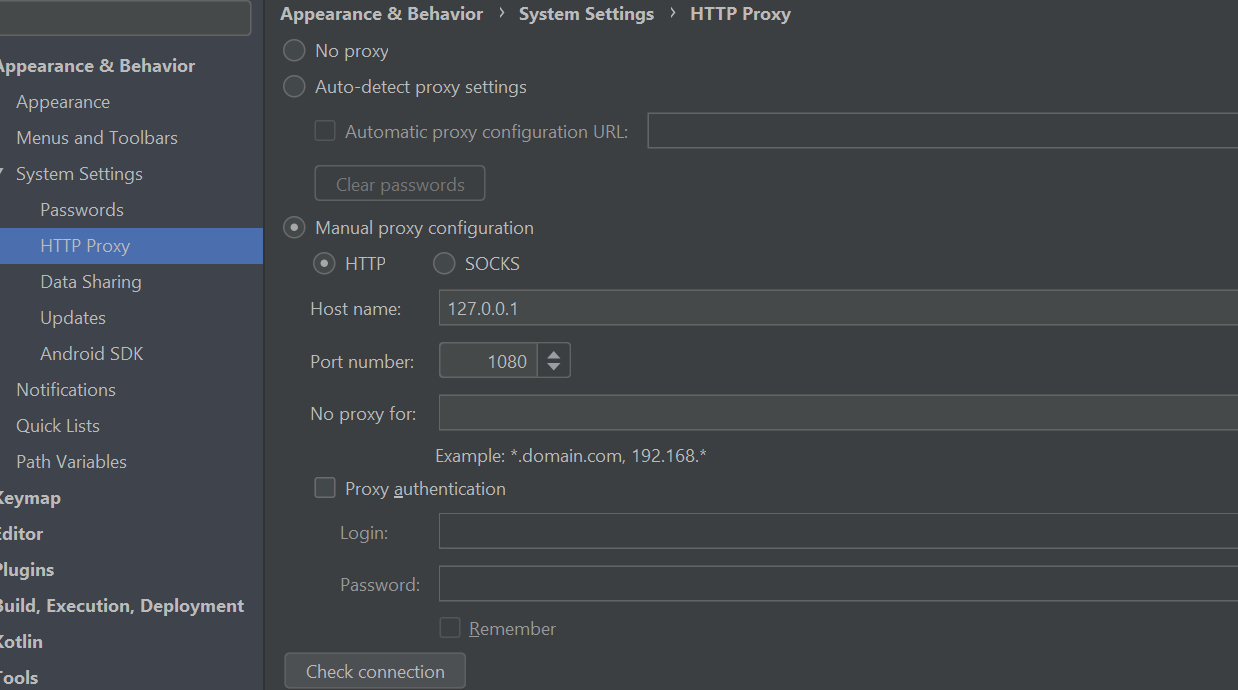Open System Settings from the breadcrumb
The height and width of the screenshot is (690, 1238).
pyautogui.click(x=586, y=13)
